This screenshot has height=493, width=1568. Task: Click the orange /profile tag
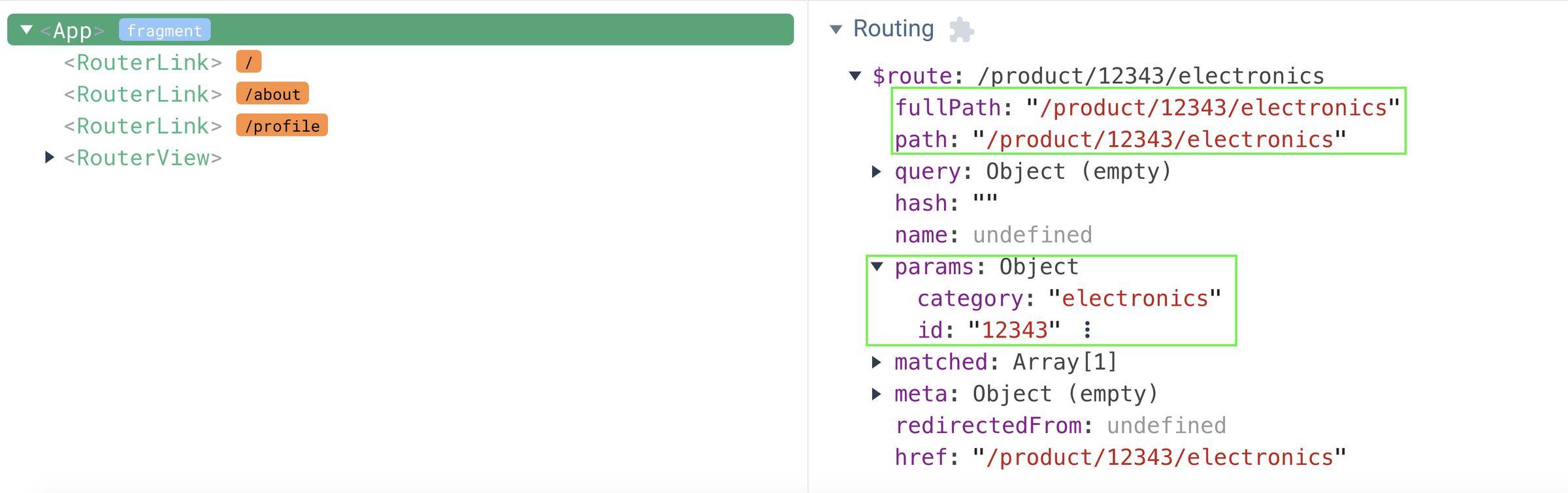coord(282,126)
